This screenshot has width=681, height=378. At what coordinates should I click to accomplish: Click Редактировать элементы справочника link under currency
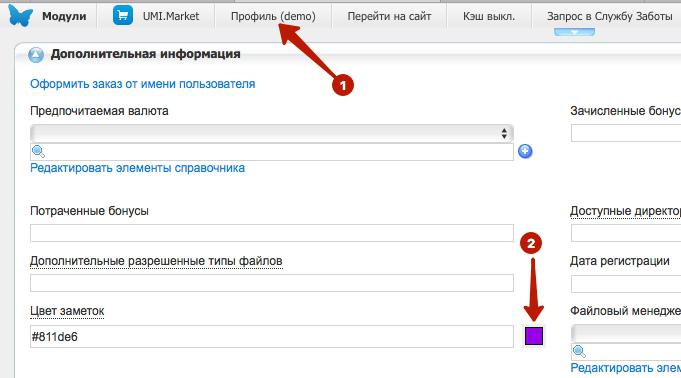coord(137,168)
